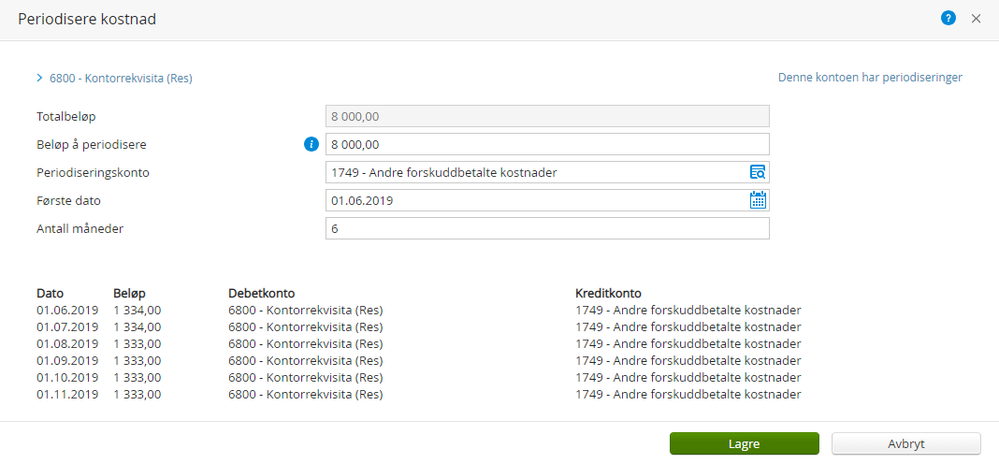Screen dimensions: 999x464
Task: Select the 01.06.2019 date in the table
Action: [67, 310]
